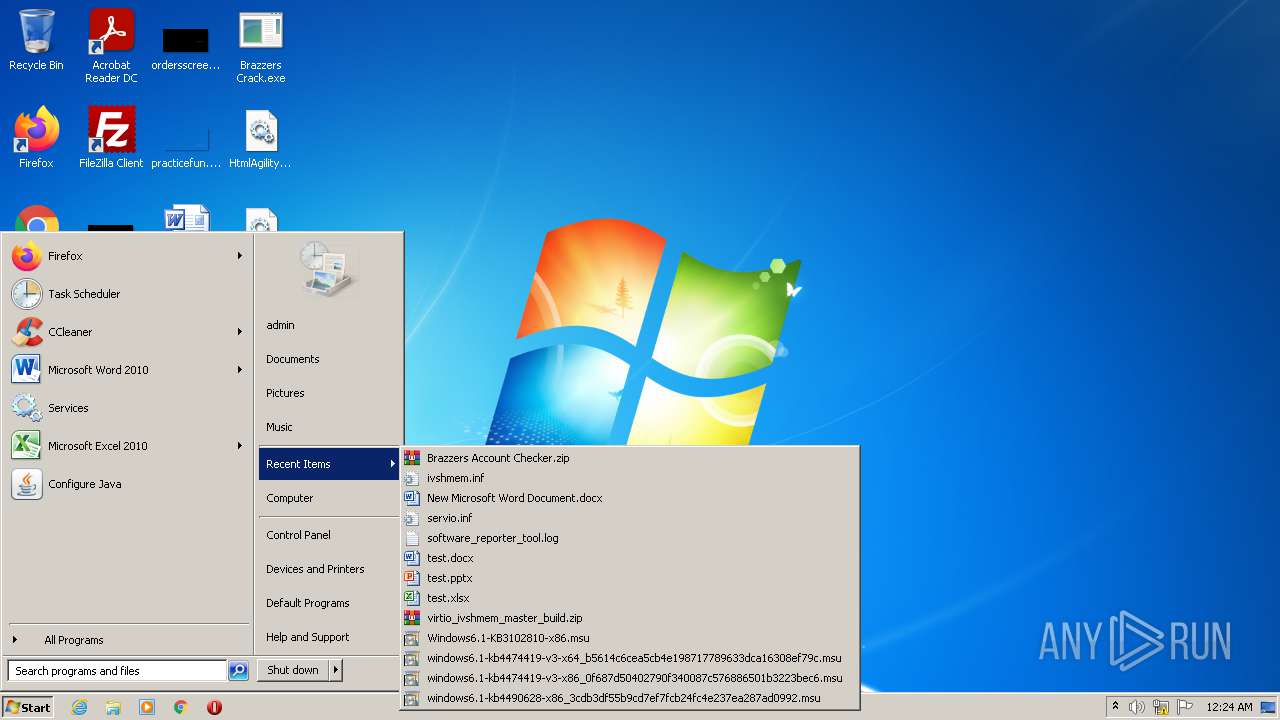Viewport: 1280px width, 720px height.
Task: Launch Acrobat Reader DC from desktop
Action: (111, 45)
